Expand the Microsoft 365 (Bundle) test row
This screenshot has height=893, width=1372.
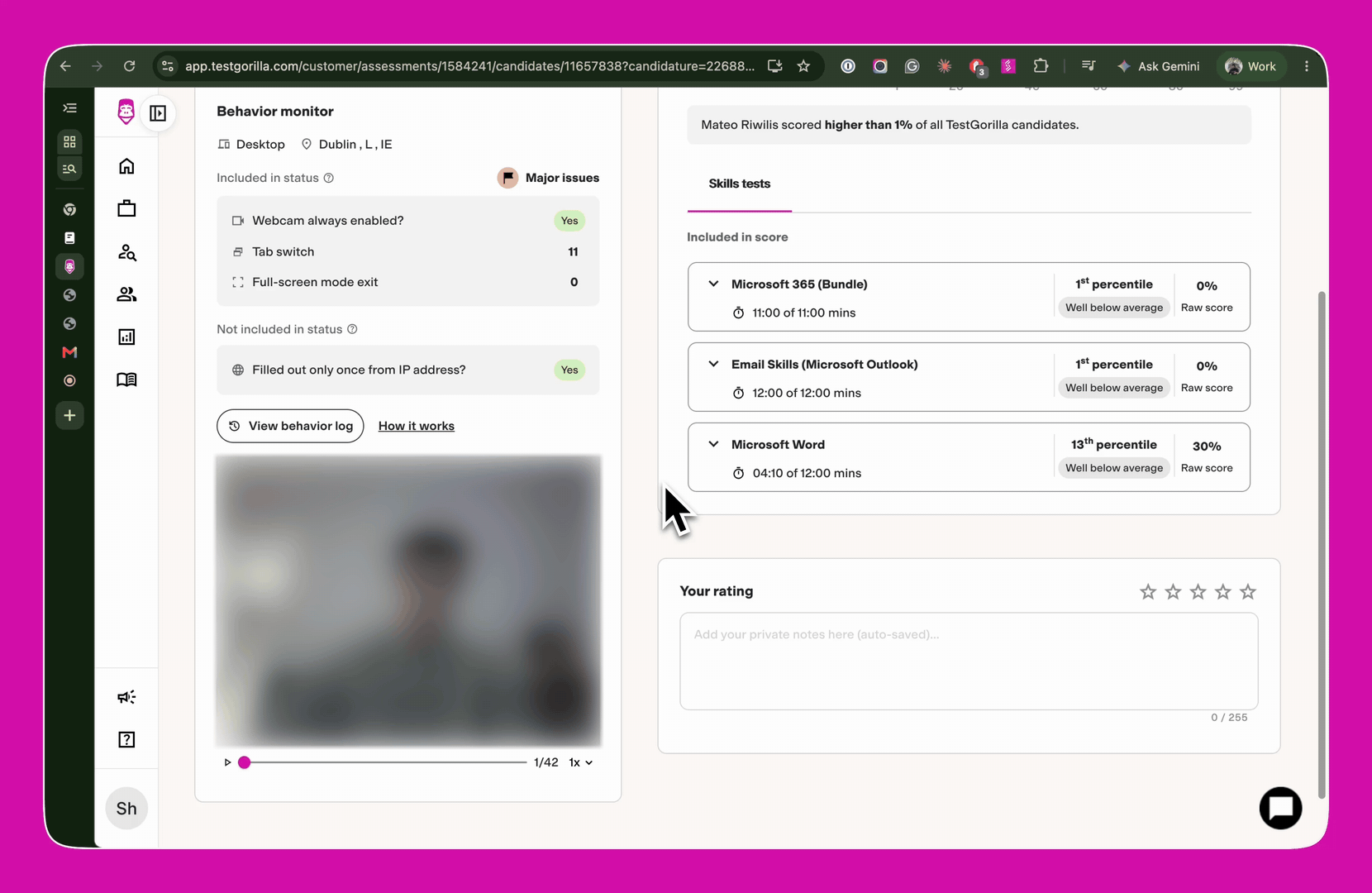coord(713,284)
